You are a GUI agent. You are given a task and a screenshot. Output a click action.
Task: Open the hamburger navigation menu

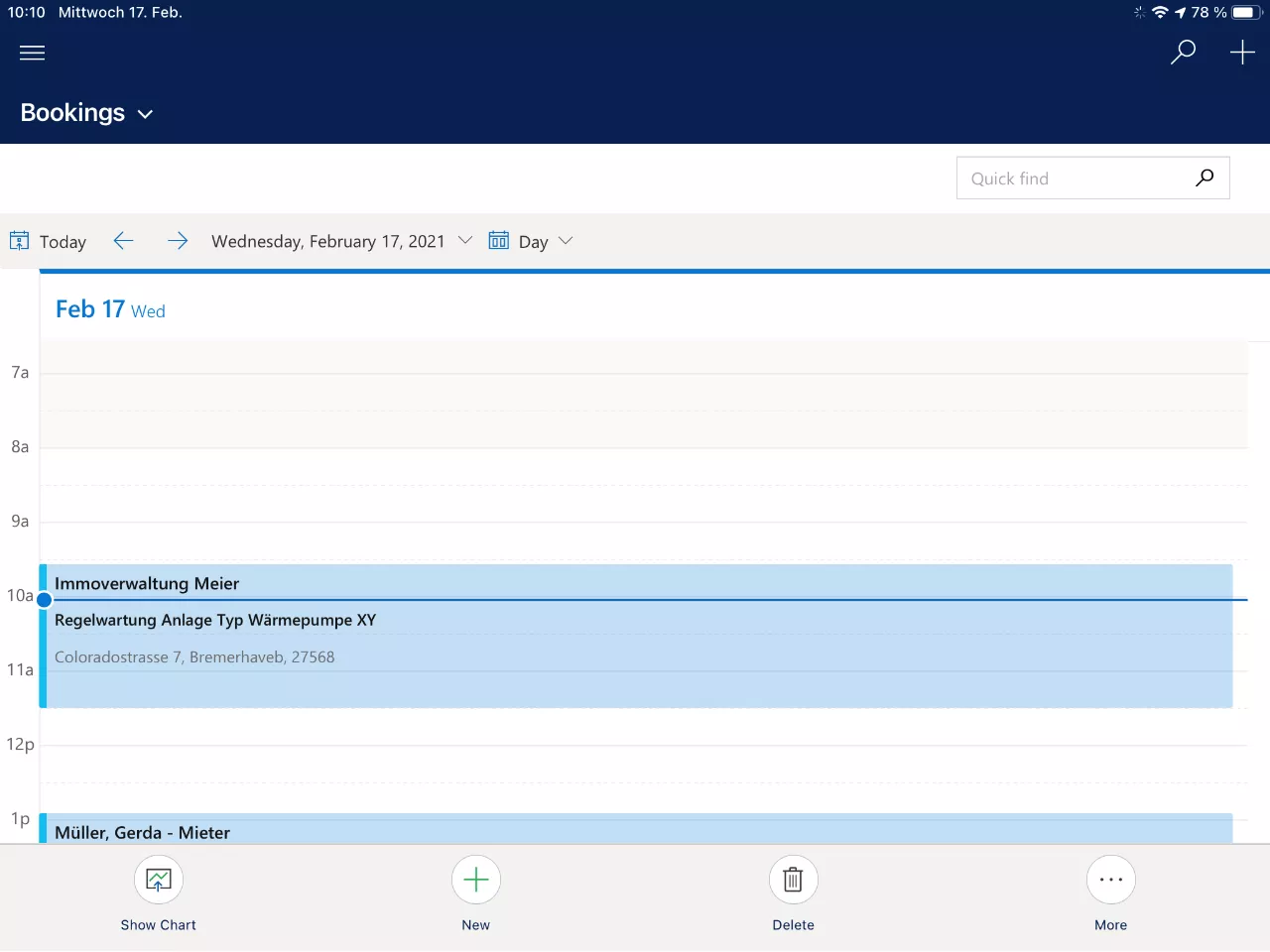[32, 53]
